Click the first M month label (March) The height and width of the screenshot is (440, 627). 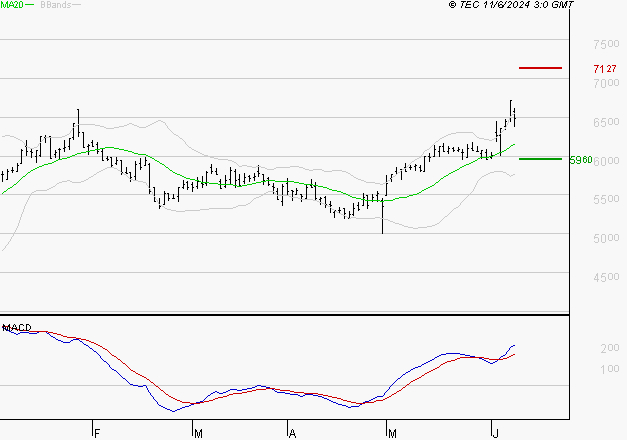[198, 434]
